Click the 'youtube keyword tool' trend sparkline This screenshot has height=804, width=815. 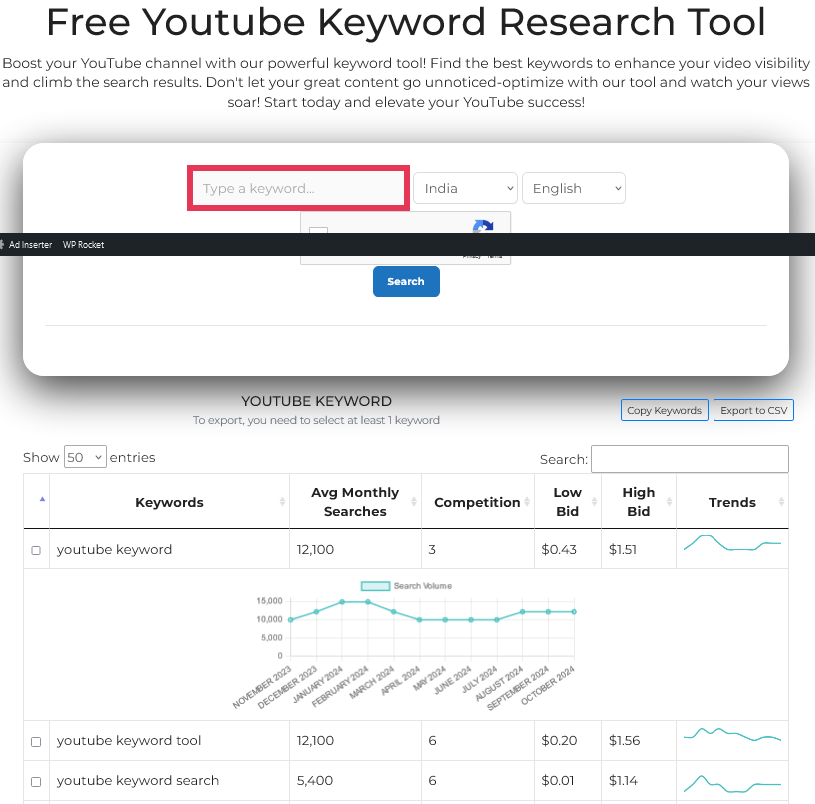point(732,734)
